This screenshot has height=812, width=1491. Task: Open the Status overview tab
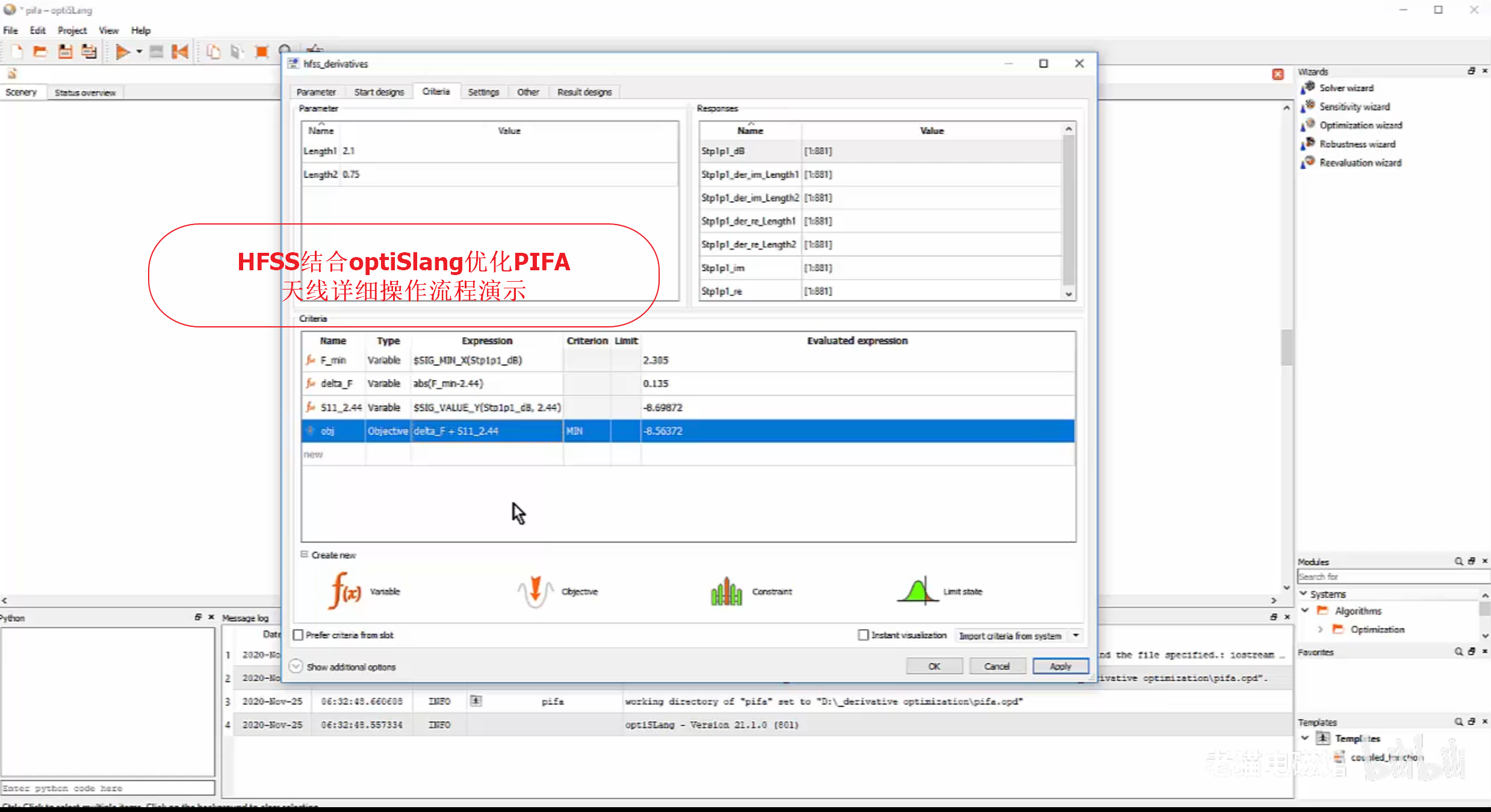click(85, 93)
